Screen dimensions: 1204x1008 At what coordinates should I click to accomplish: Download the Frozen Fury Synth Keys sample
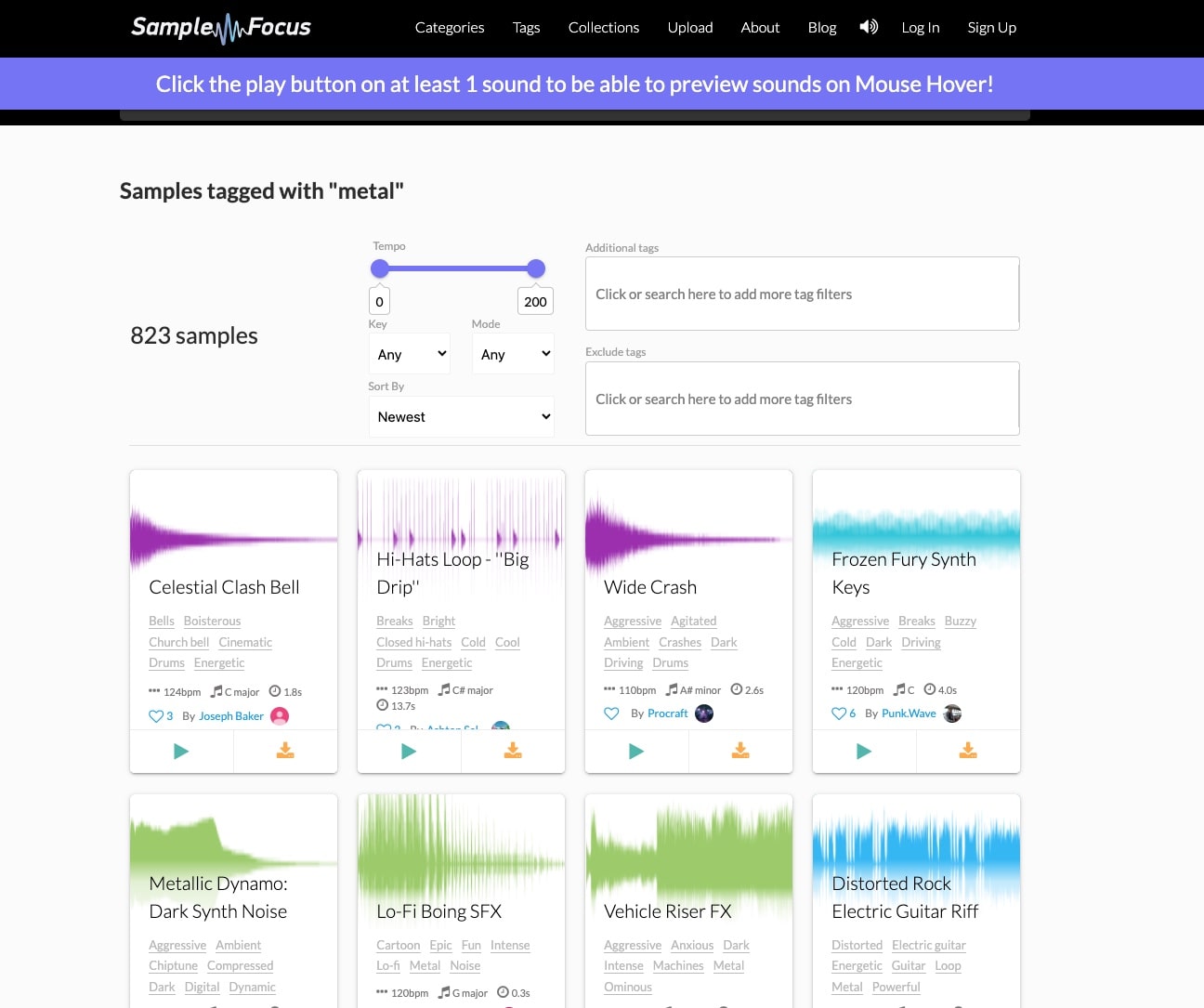(968, 752)
